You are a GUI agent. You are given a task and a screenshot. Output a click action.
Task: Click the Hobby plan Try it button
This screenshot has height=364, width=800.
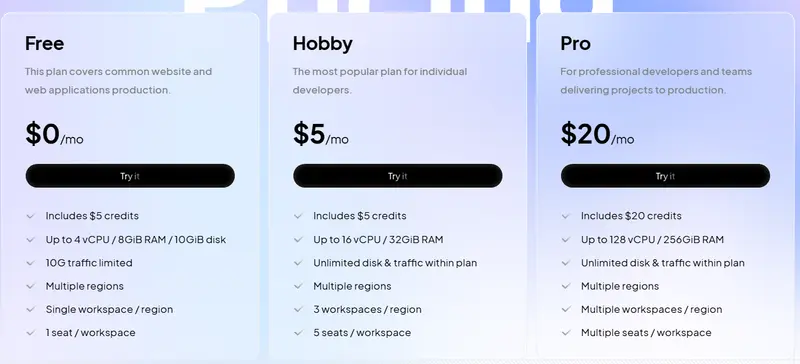coord(397,176)
